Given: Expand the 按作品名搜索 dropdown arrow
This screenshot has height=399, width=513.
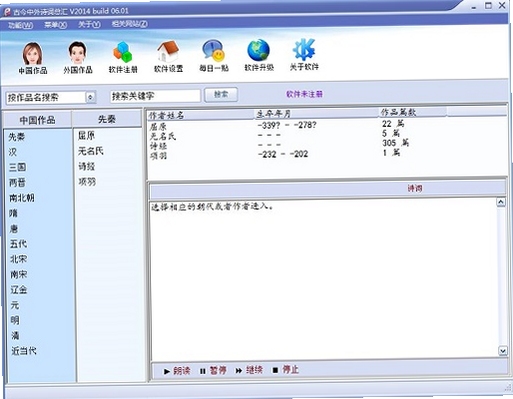Looking at the screenshot, I should 90,97.
